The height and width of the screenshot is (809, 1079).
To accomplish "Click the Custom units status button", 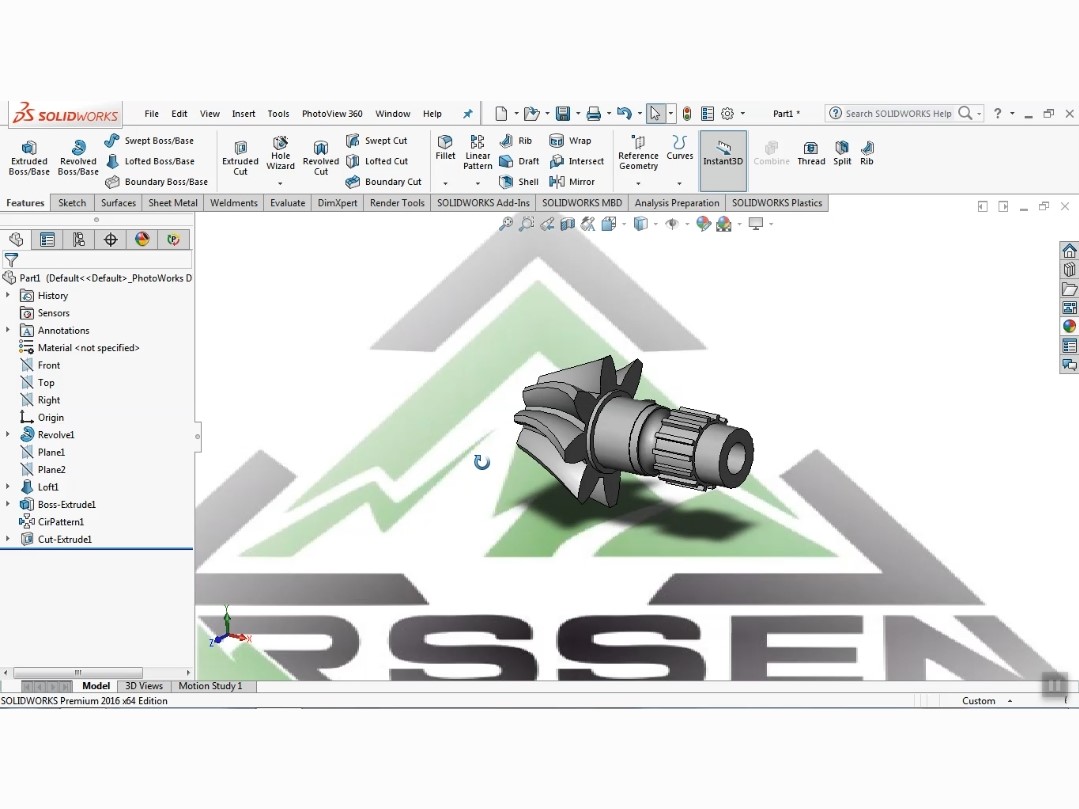I will [978, 701].
